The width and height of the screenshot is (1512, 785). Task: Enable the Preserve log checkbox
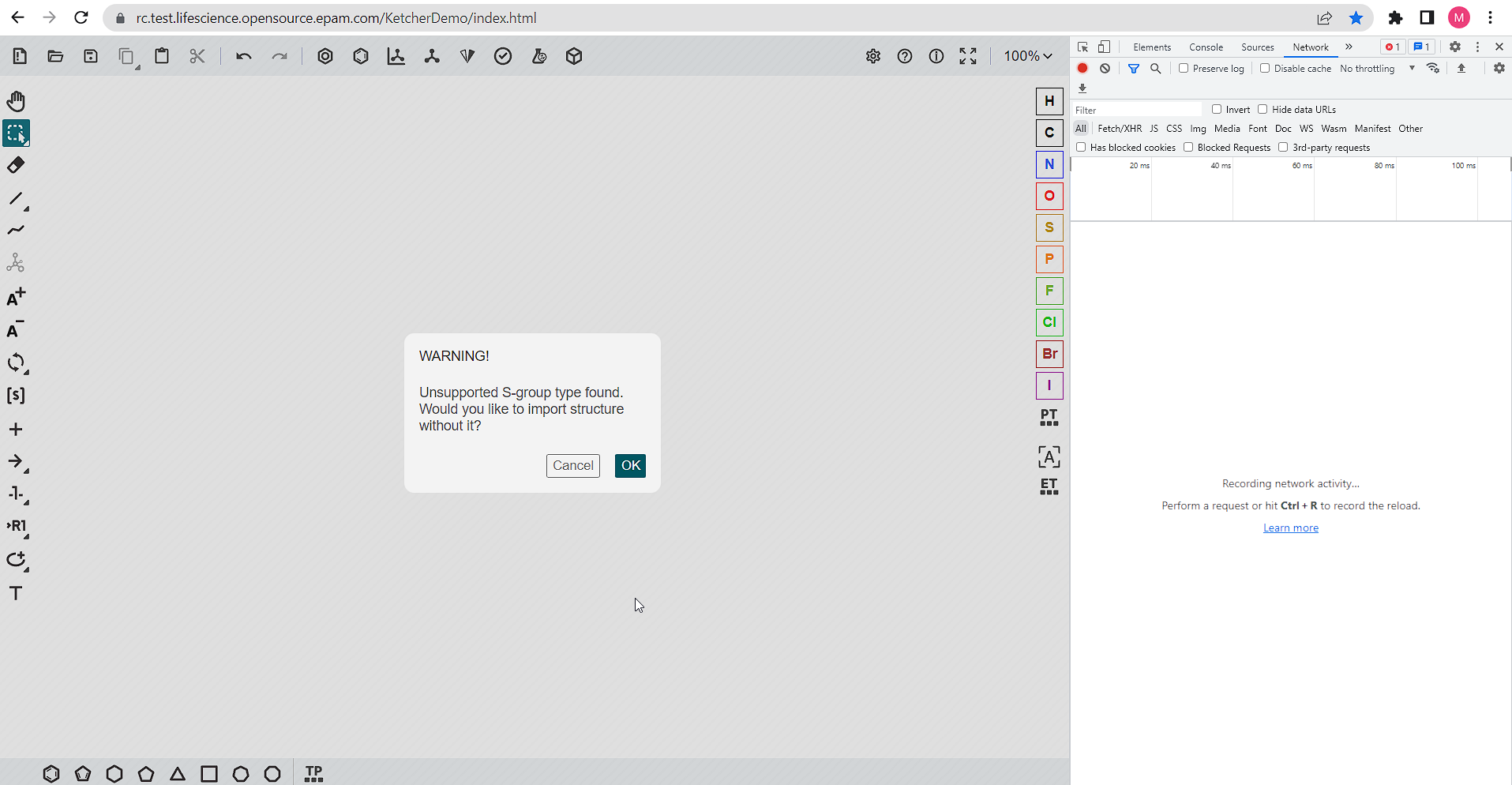tap(1184, 69)
